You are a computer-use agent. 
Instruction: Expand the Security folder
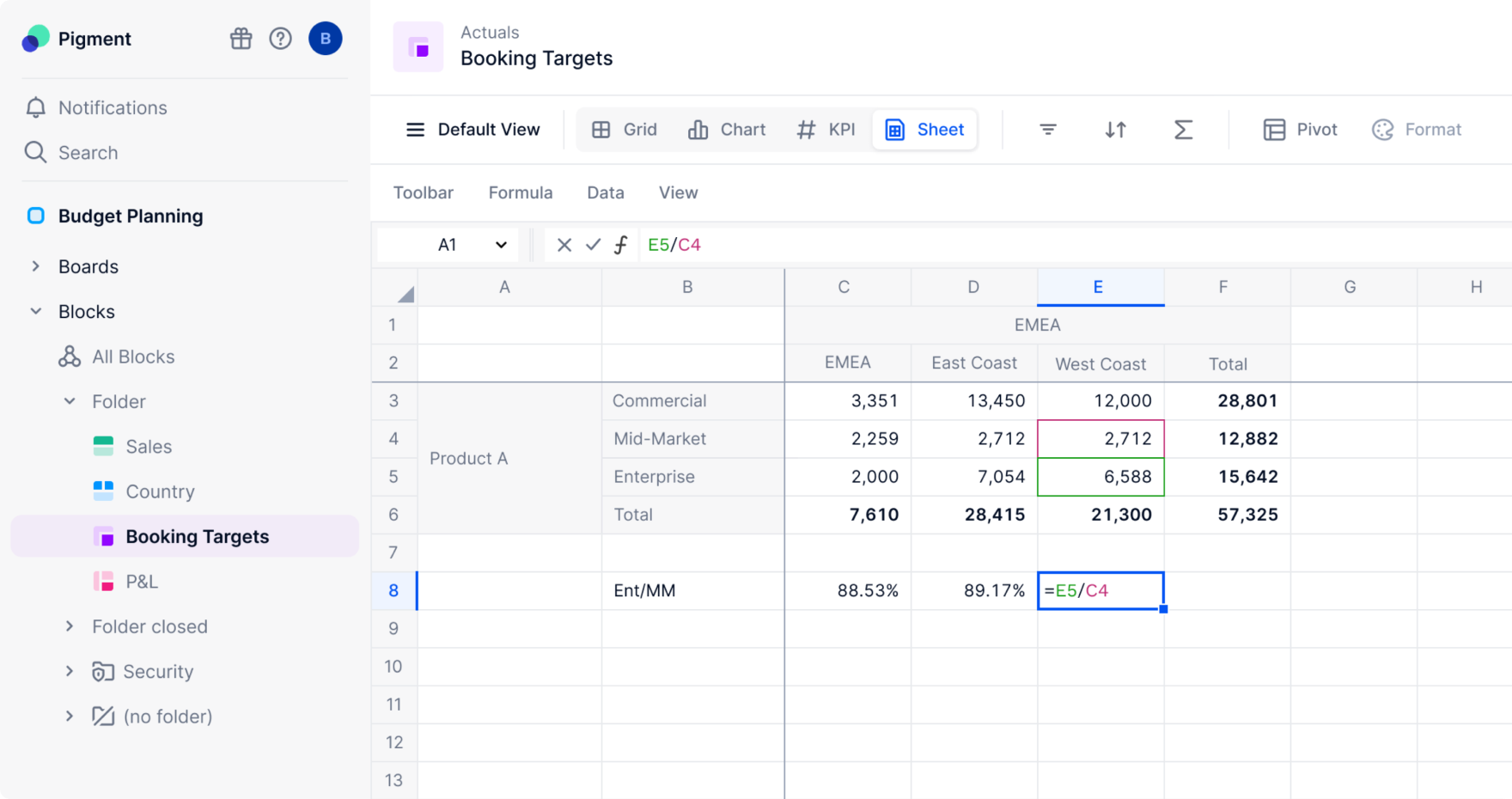(70, 671)
